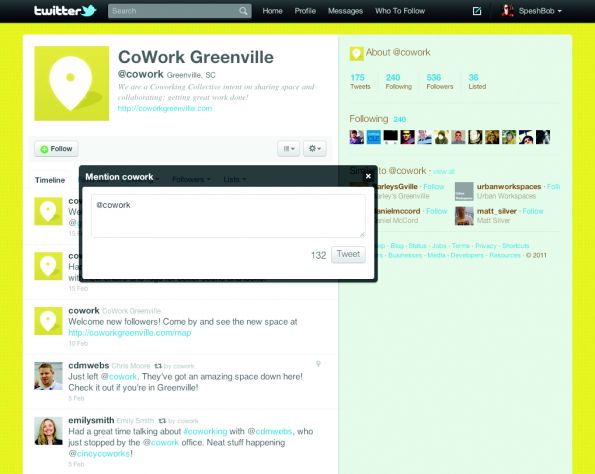The height and width of the screenshot is (474, 595).
Task: Follow matt_silver
Action: (533, 211)
